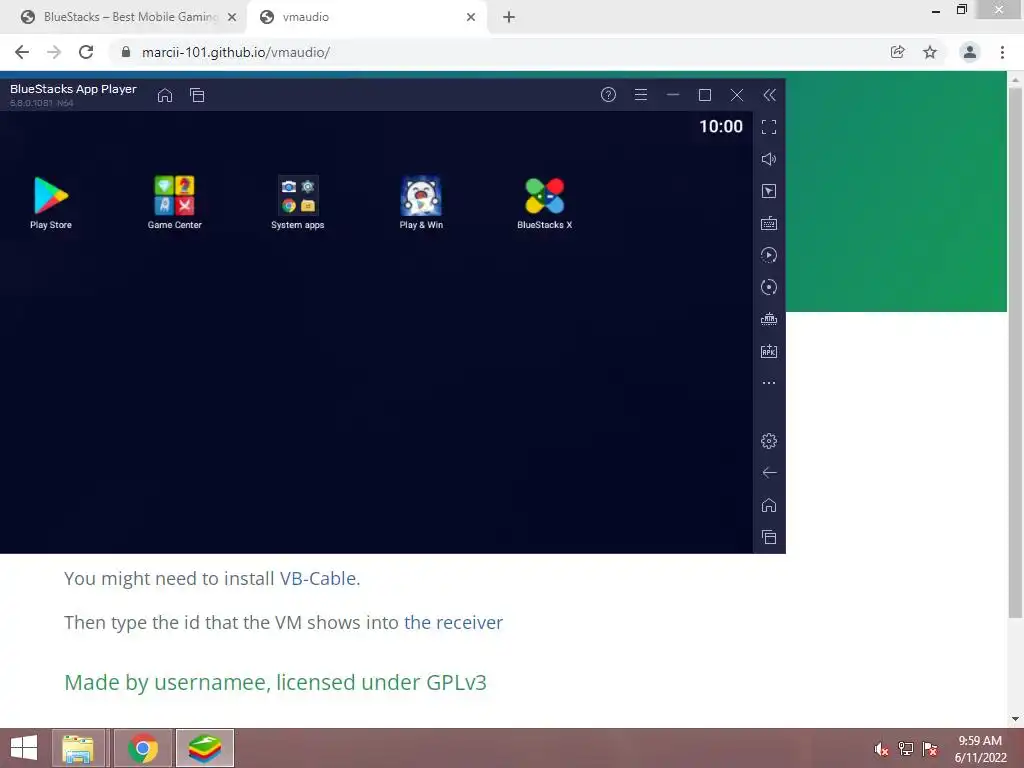Click network tray icon
This screenshot has width=1024, height=768.
[x=905, y=749]
